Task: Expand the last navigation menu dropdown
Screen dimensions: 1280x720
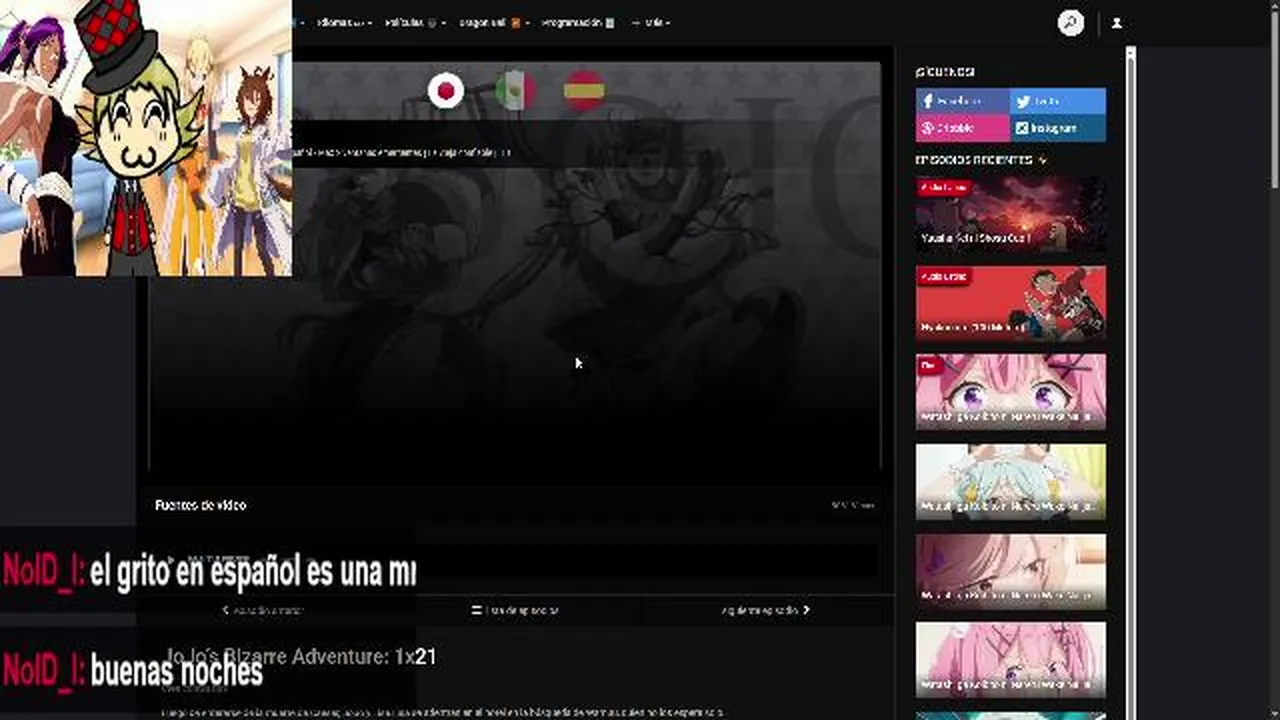Action: point(651,23)
